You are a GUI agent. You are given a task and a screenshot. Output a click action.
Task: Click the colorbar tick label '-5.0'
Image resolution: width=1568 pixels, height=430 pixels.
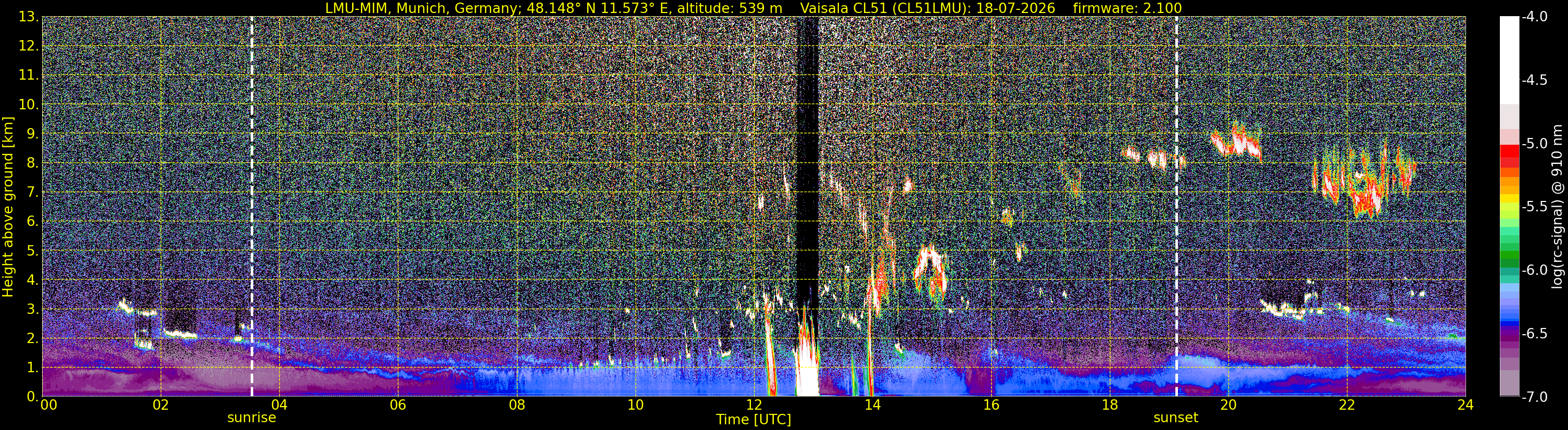(1535, 144)
